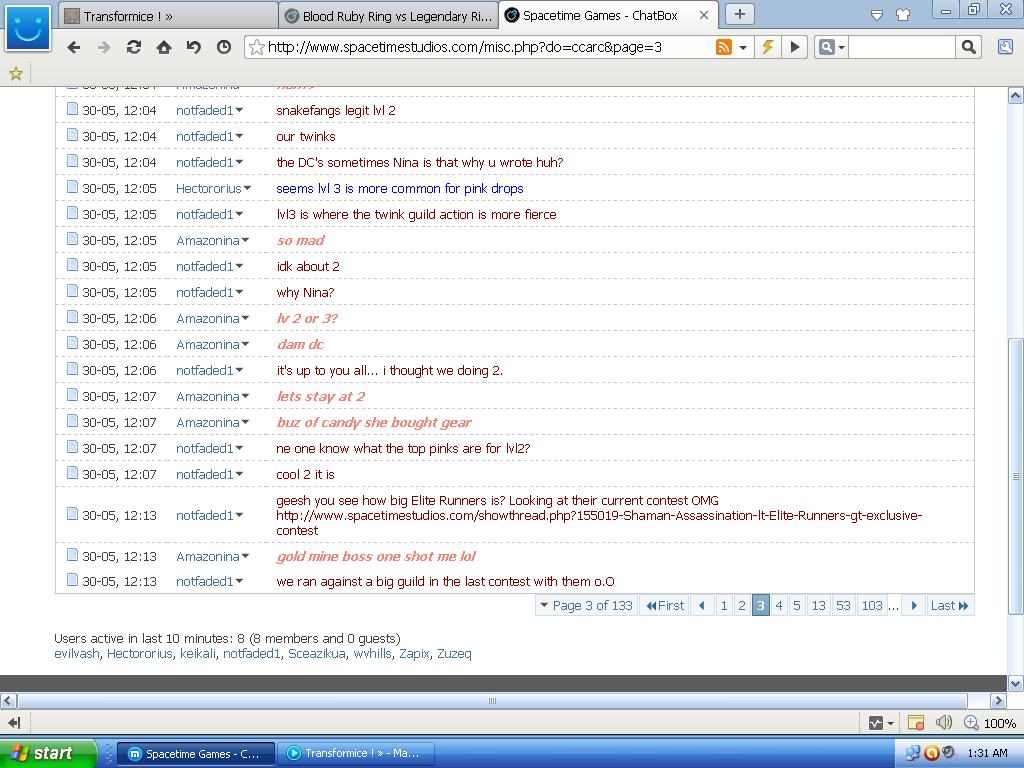Click the vertical scrollbar up arrow
Image resolution: width=1024 pixels, height=768 pixels.
point(1016,96)
